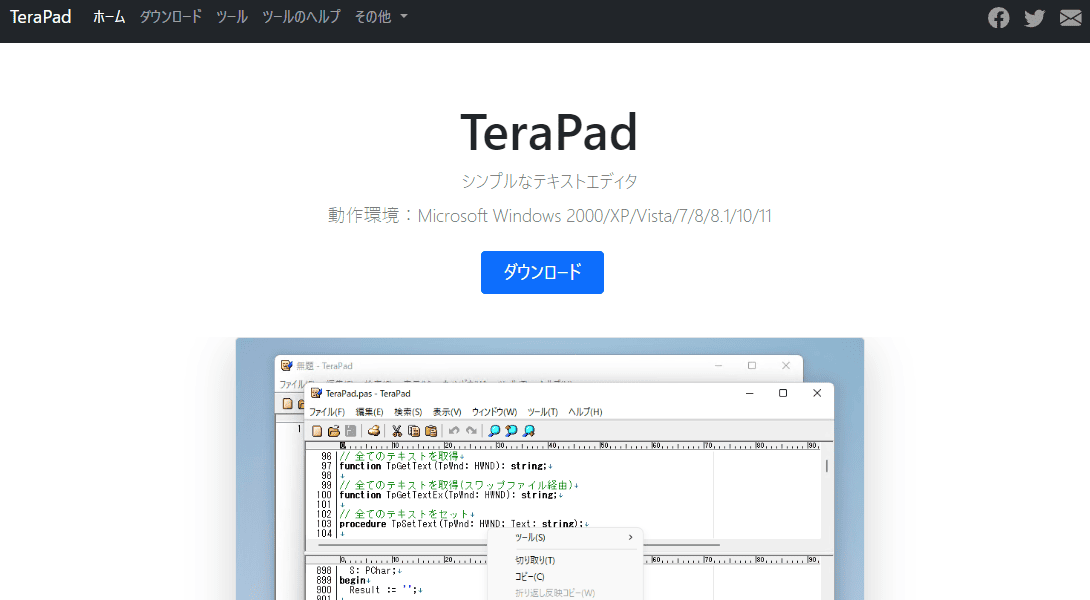This screenshot has height=600, width=1090.
Task: Click the horizontal scrollbar in upper editor pane
Action: click(x=519, y=545)
